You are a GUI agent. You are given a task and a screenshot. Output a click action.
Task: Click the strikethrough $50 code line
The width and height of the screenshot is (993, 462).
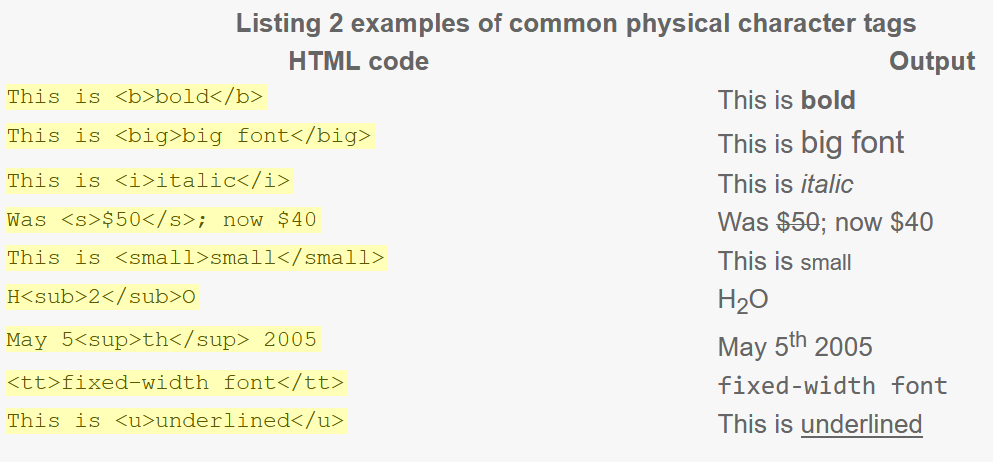click(163, 220)
